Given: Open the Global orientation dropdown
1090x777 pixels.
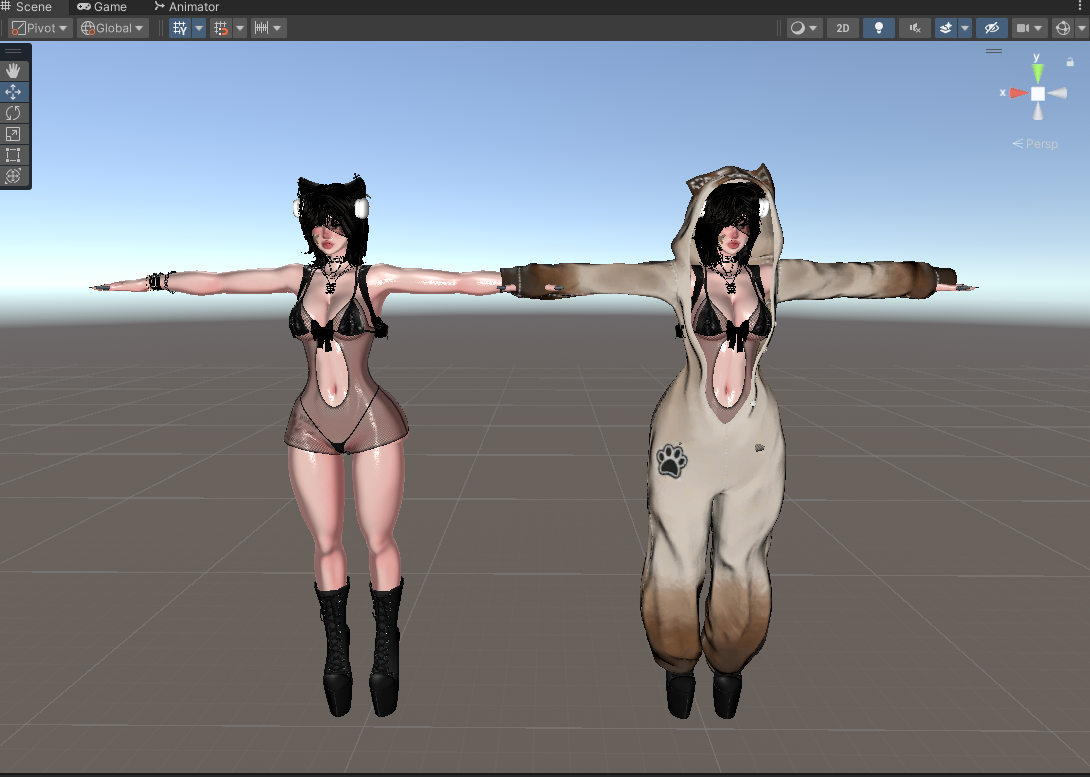Looking at the screenshot, I should [x=112, y=27].
